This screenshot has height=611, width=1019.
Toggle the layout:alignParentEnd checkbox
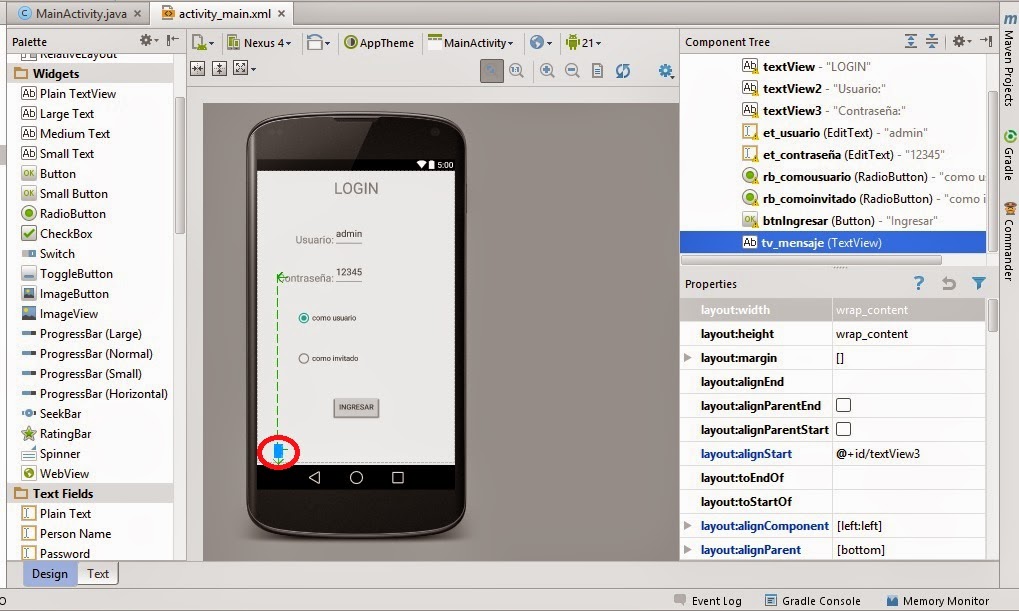(x=841, y=405)
